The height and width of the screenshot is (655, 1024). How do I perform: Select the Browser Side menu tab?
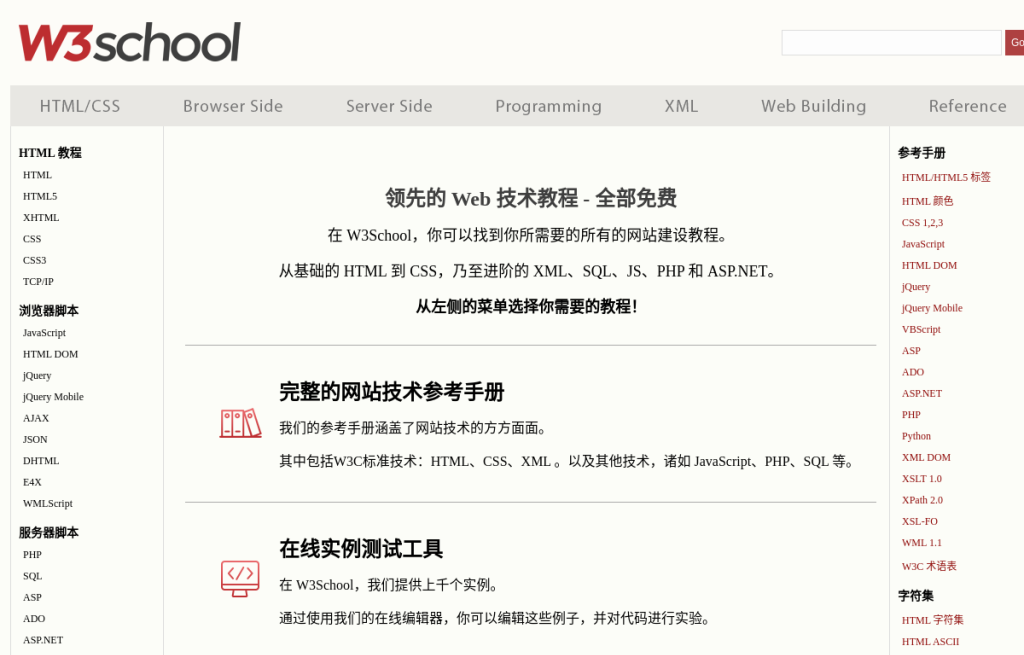pos(232,106)
